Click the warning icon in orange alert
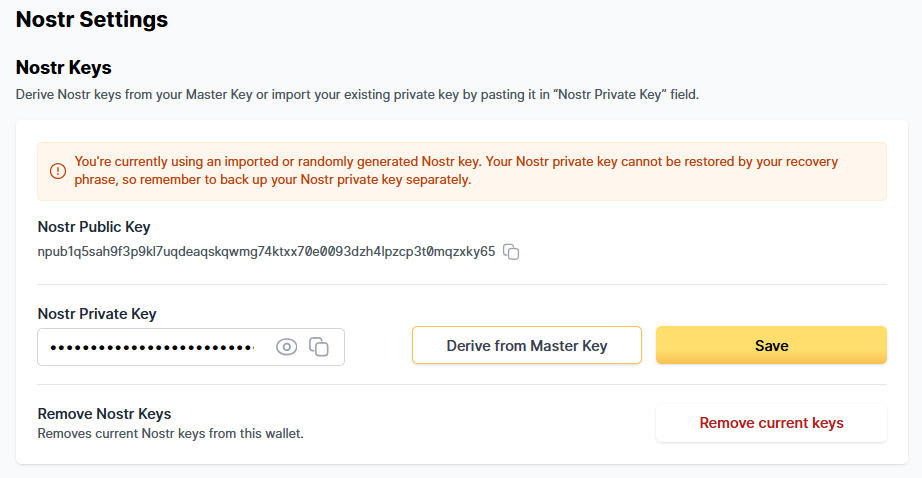 [x=57, y=171]
